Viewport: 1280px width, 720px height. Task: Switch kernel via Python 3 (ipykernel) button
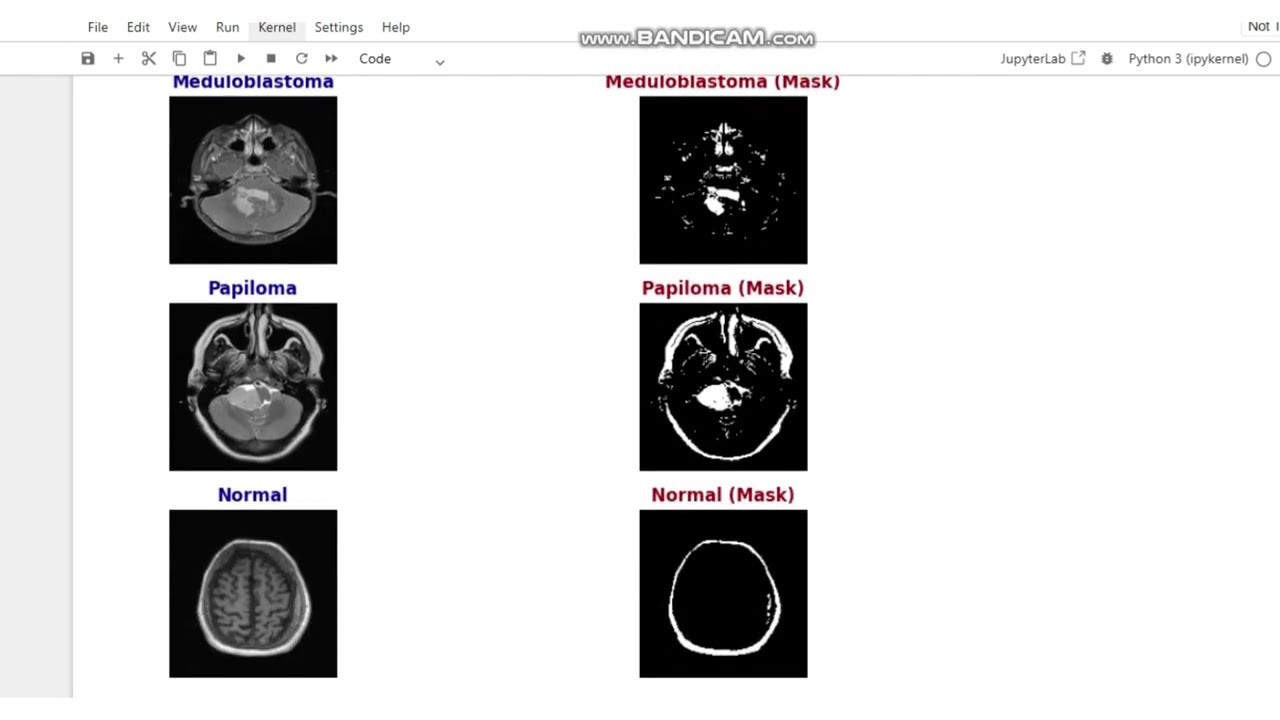tap(1188, 59)
